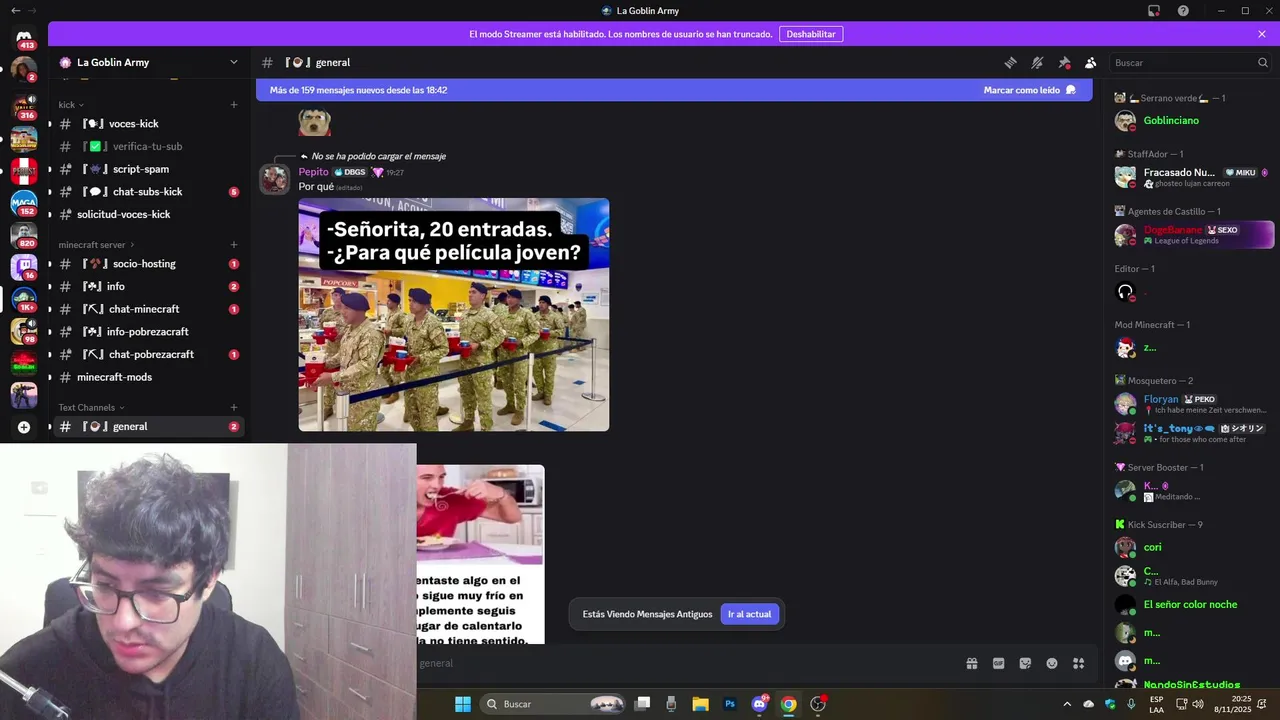
Task: Open Discord direct messages home icon
Action: 24,37
